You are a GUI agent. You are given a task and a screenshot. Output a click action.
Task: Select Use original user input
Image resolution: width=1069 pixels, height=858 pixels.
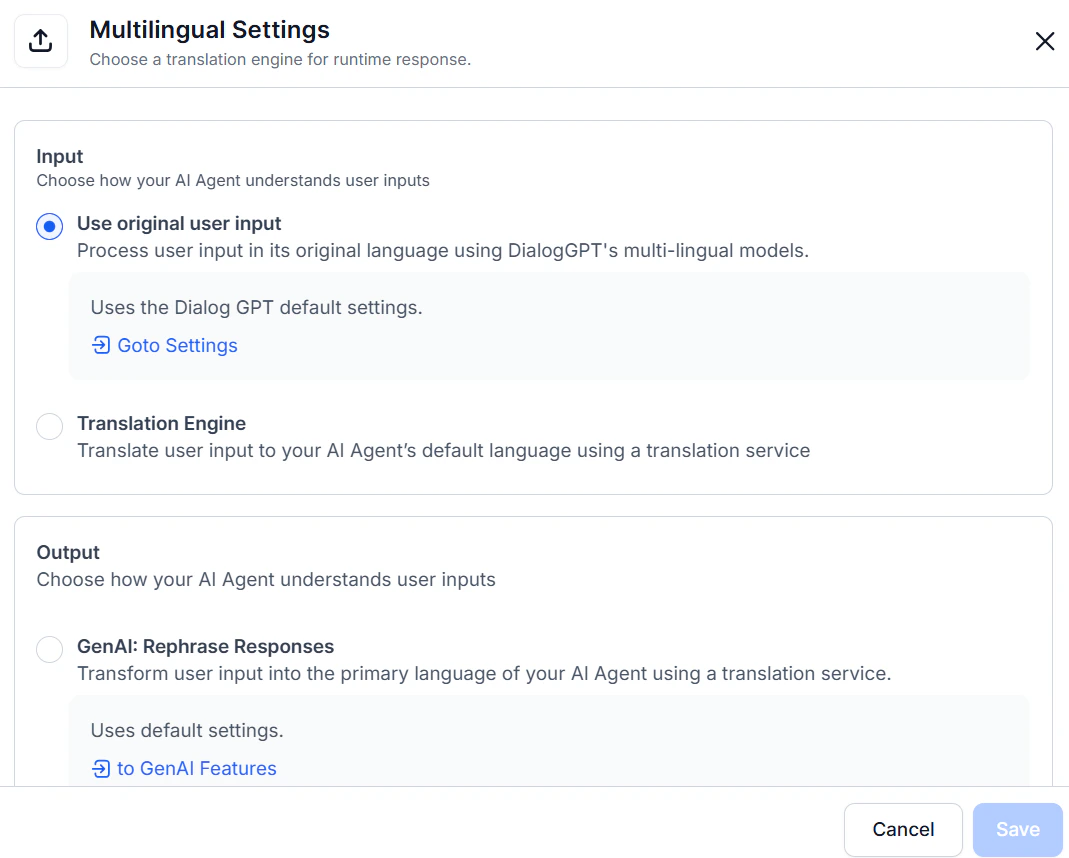pyautogui.click(x=49, y=226)
